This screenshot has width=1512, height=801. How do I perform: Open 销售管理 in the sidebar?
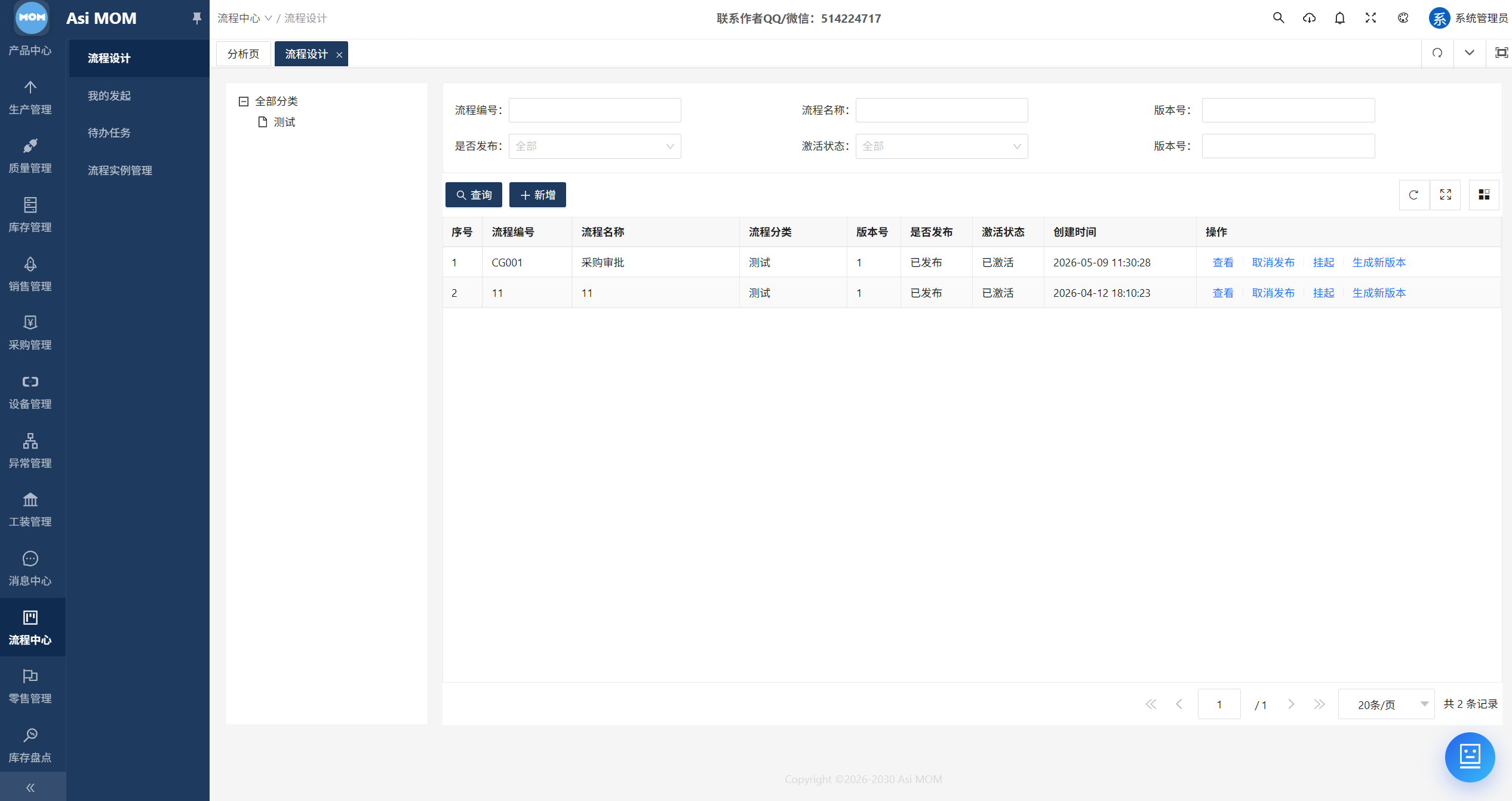pos(30,274)
